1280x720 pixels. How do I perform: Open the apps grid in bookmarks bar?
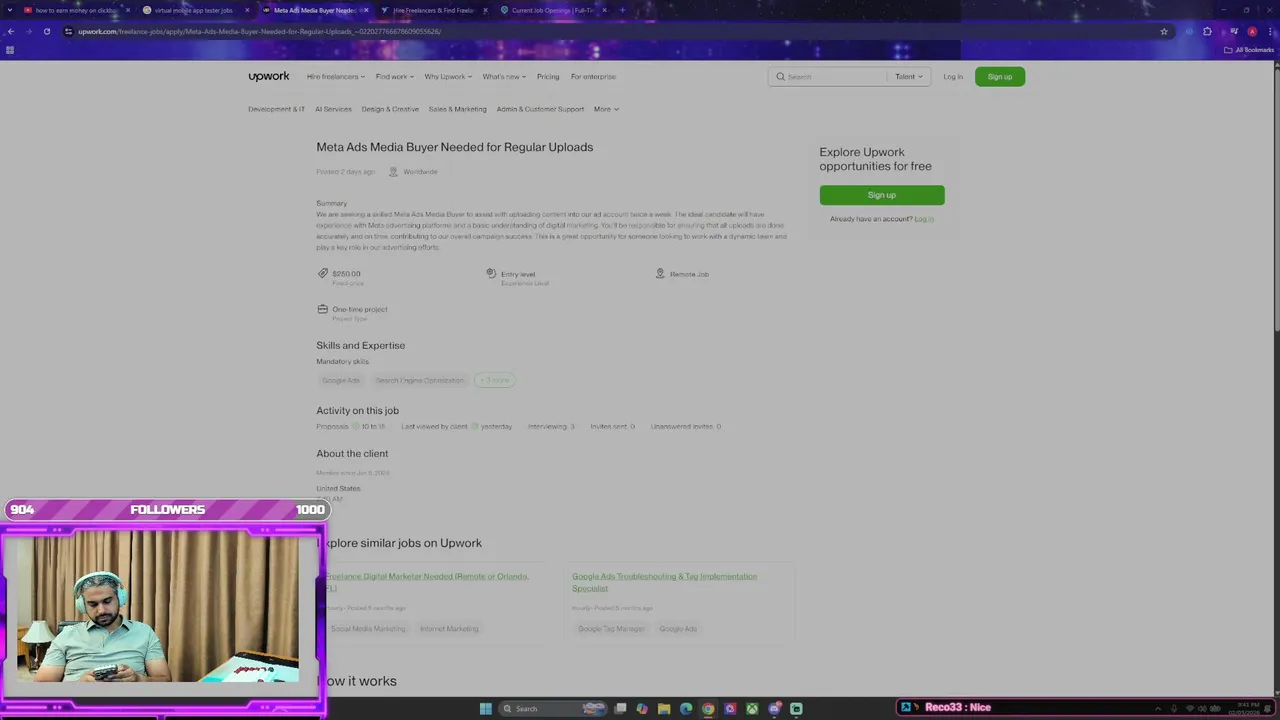coord(10,50)
